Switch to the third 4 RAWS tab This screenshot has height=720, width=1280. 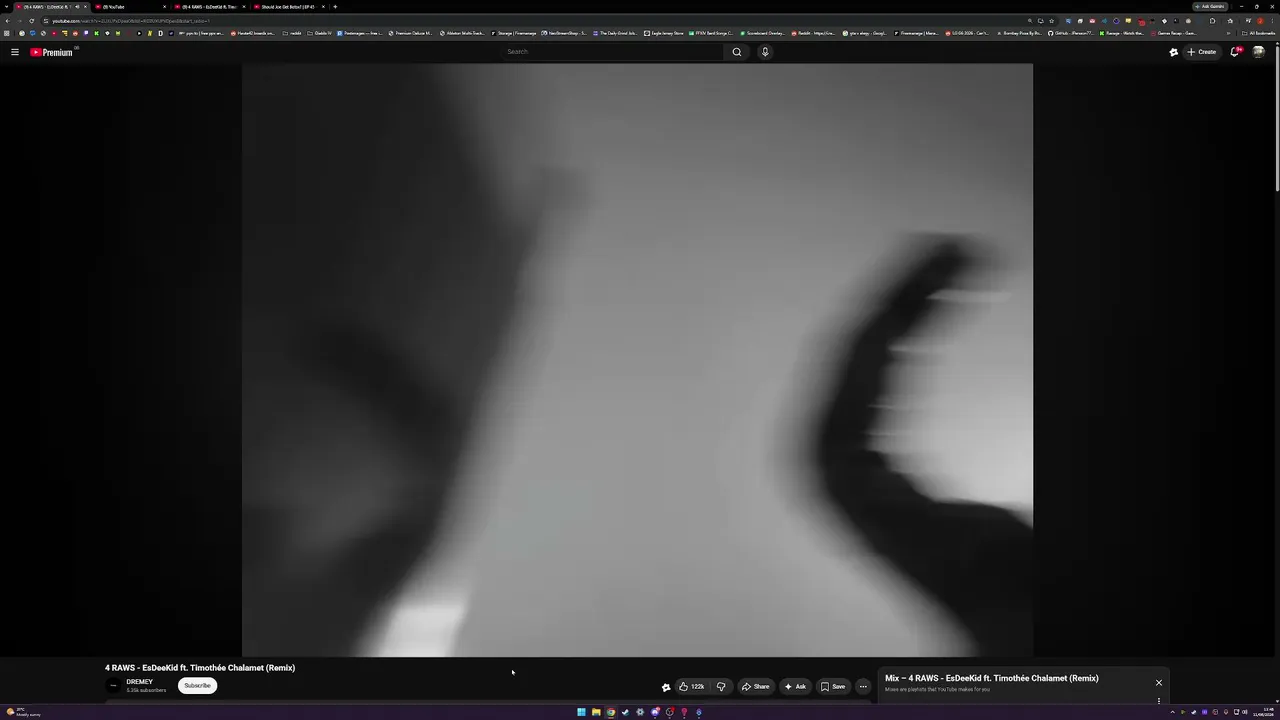pyautogui.click(x=208, y=7)
